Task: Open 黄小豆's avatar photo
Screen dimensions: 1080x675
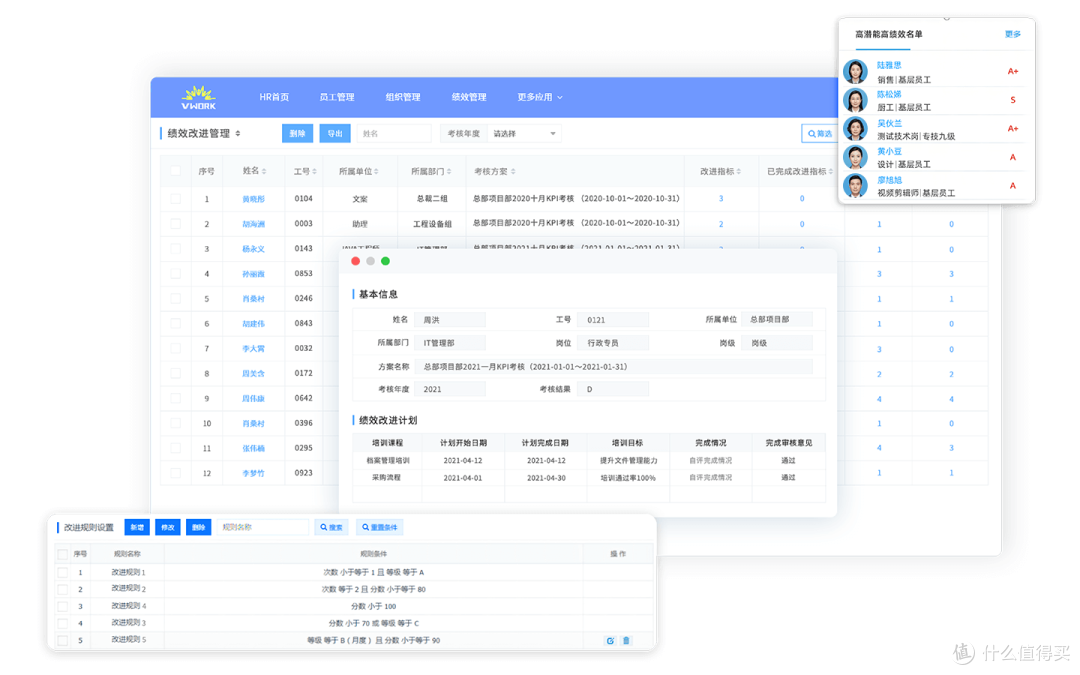Action: (x=855, y=157)
